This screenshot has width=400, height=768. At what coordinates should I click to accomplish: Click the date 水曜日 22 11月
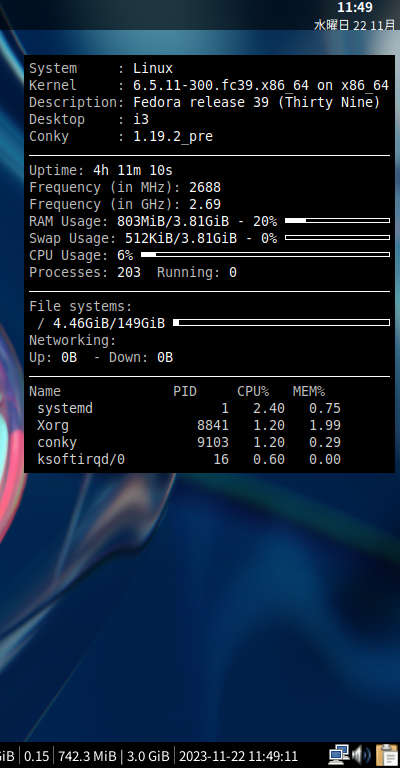(354, 25)
